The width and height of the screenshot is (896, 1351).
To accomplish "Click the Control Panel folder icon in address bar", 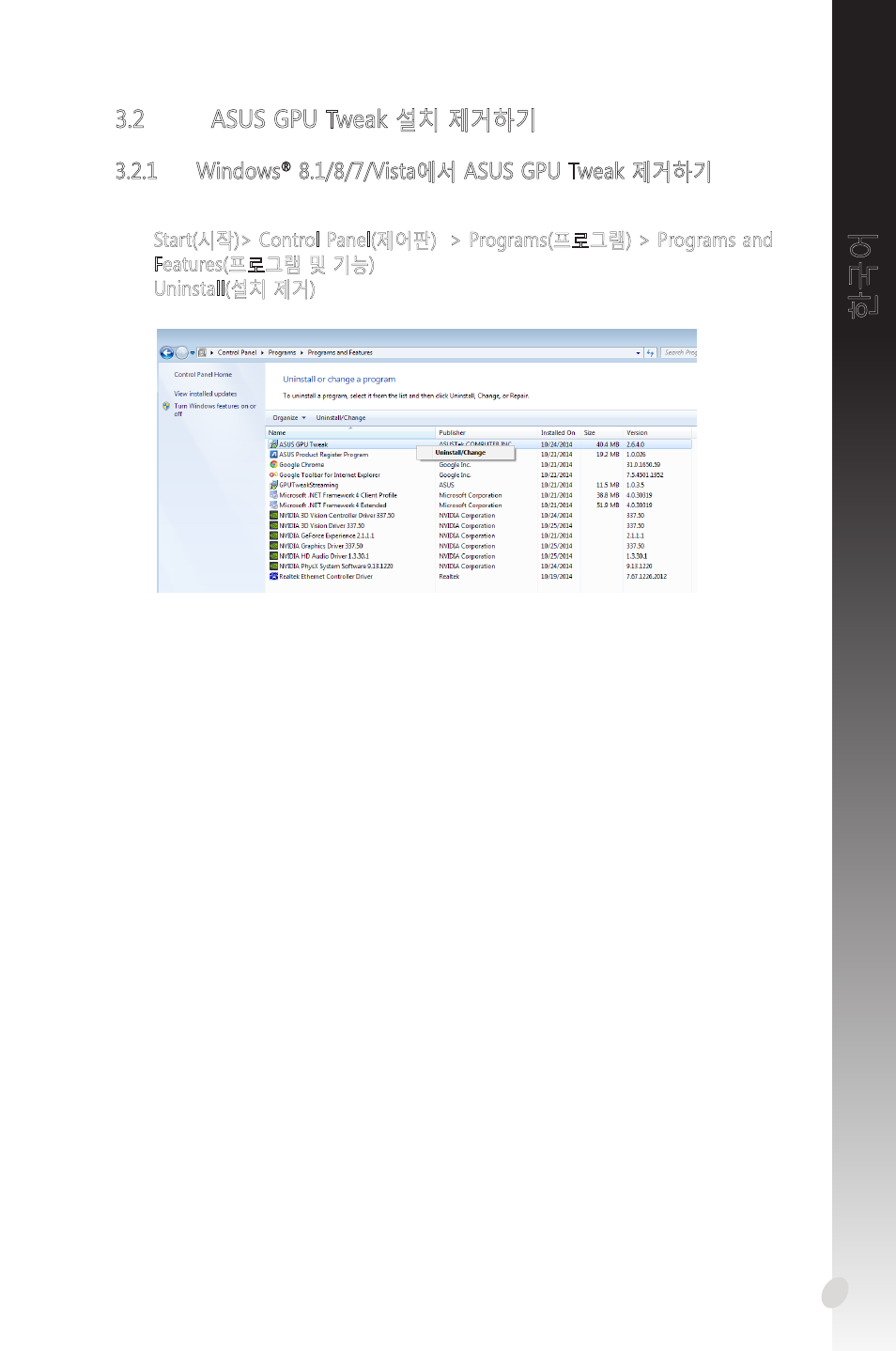I will coord(202,353).
